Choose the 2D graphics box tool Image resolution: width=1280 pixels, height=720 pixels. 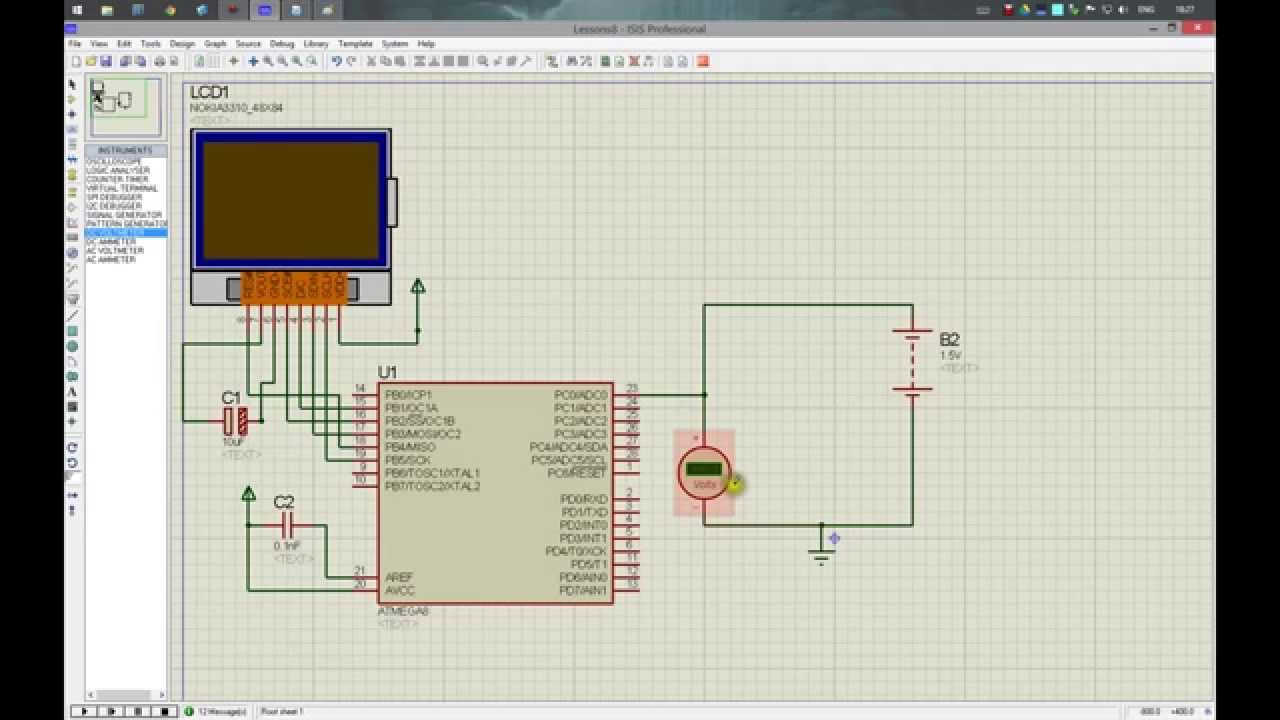tap(72, 330)
